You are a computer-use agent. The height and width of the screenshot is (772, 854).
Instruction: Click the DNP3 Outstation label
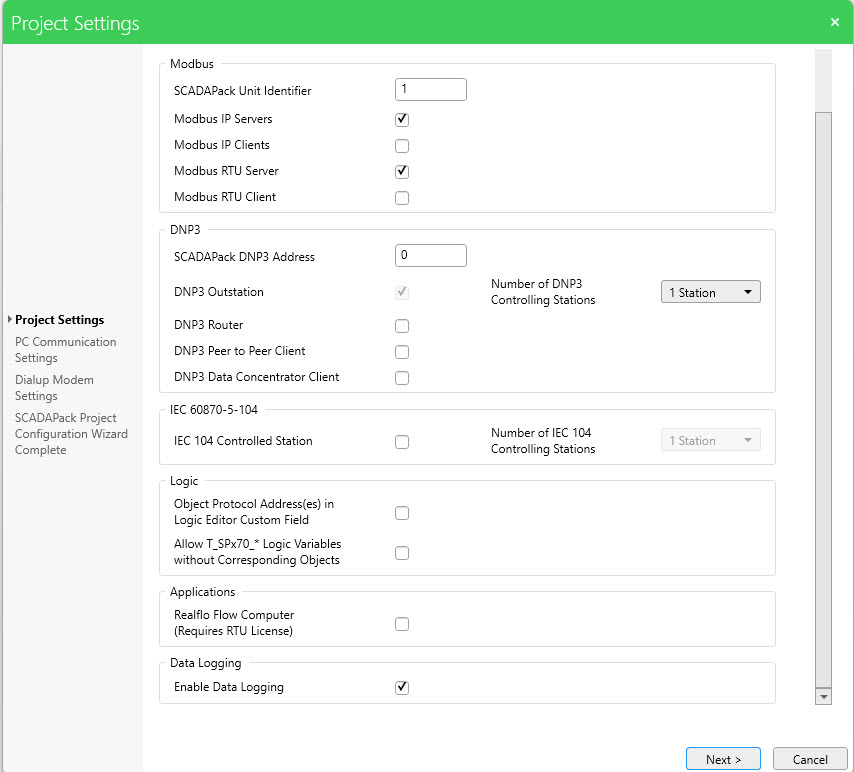[x=218, y=292]
